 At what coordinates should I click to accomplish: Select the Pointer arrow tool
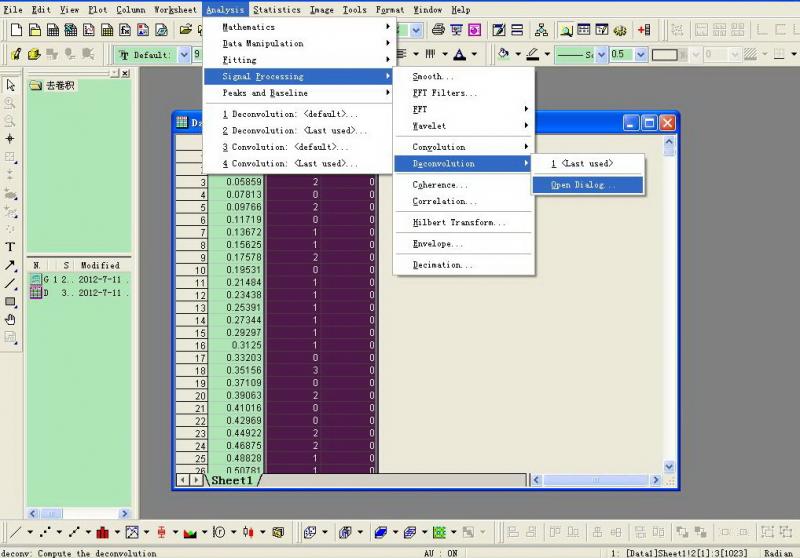[10, 85]
